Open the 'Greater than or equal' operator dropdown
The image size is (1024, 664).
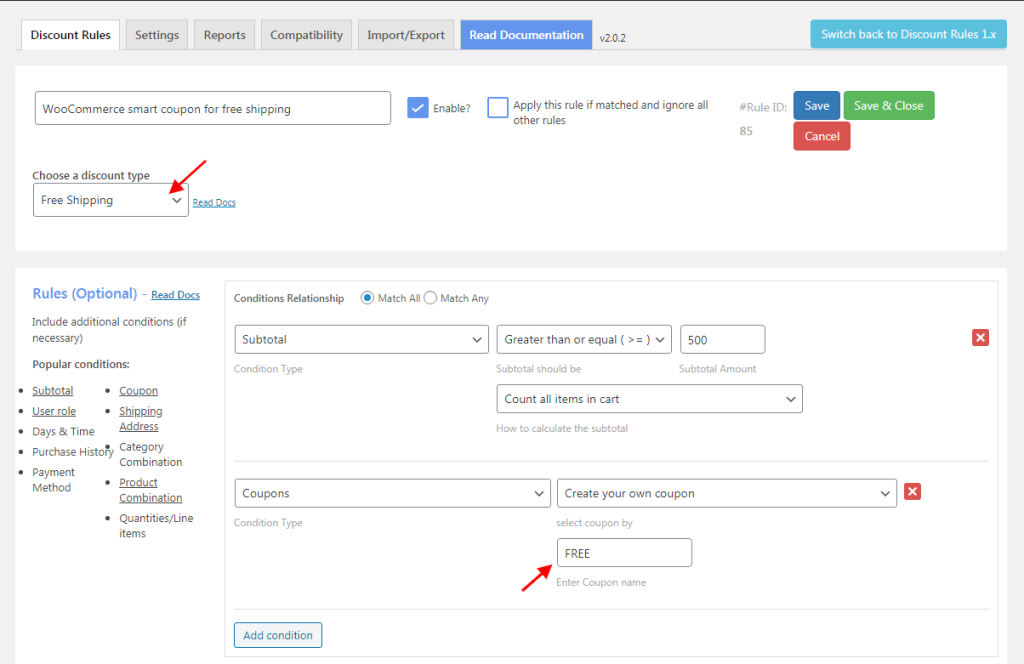584,340
